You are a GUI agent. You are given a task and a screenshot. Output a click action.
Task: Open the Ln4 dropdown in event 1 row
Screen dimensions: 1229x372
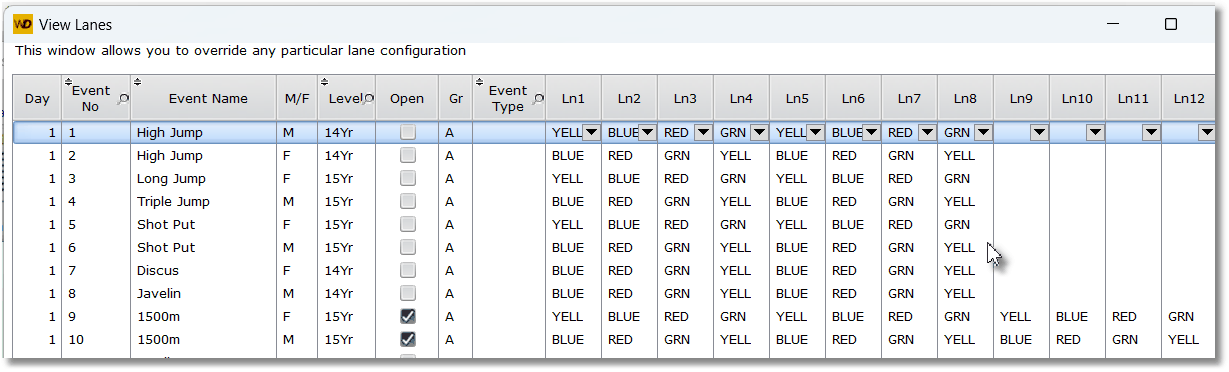pyautogui.click(x=759, y=132)
